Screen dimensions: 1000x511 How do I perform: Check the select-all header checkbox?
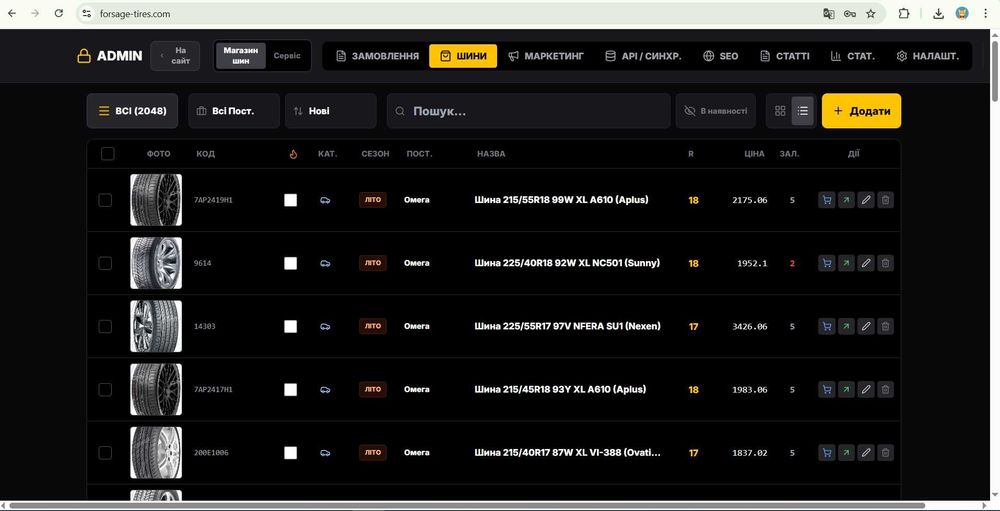pos(108,154)
